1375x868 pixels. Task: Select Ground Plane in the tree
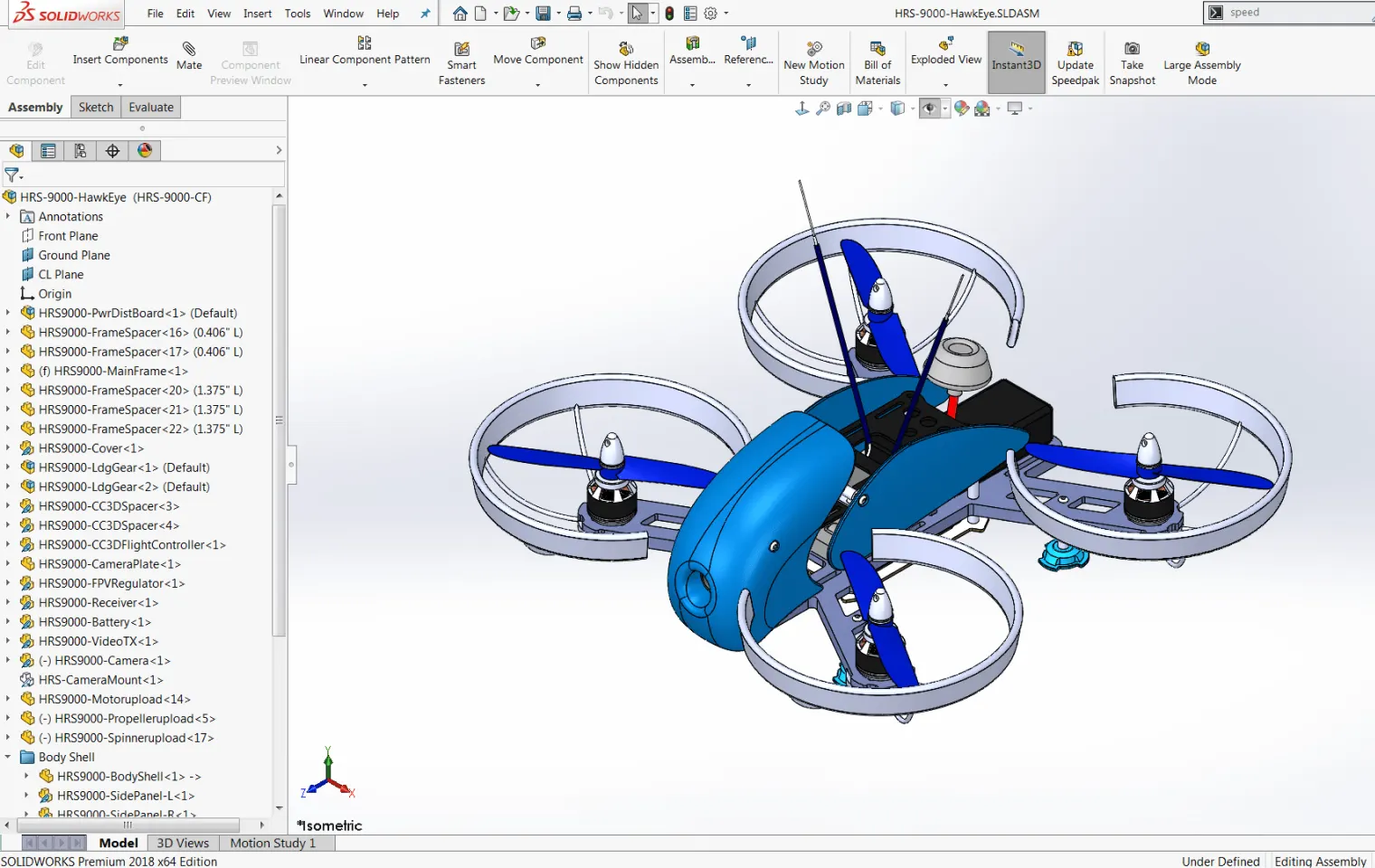click(74, 255)
